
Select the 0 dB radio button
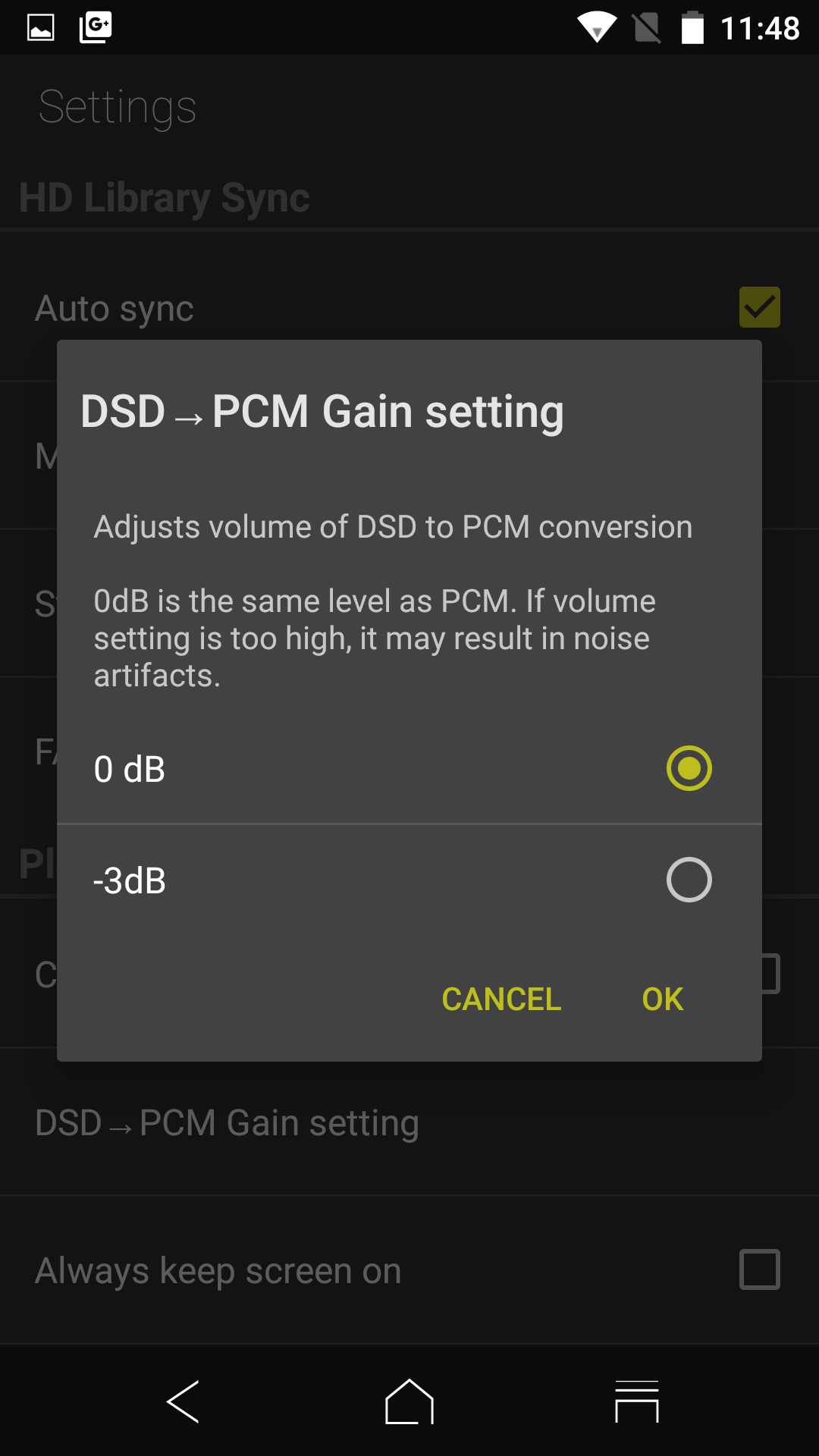click(689, 768)
